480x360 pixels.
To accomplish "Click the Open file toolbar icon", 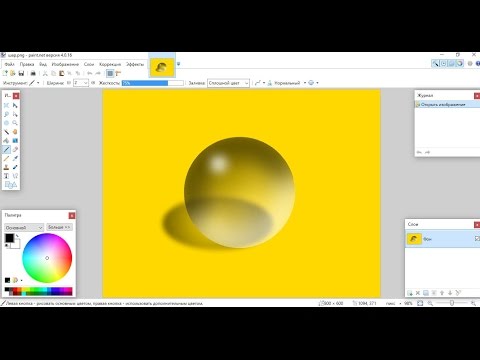I will tap(13, 73).
